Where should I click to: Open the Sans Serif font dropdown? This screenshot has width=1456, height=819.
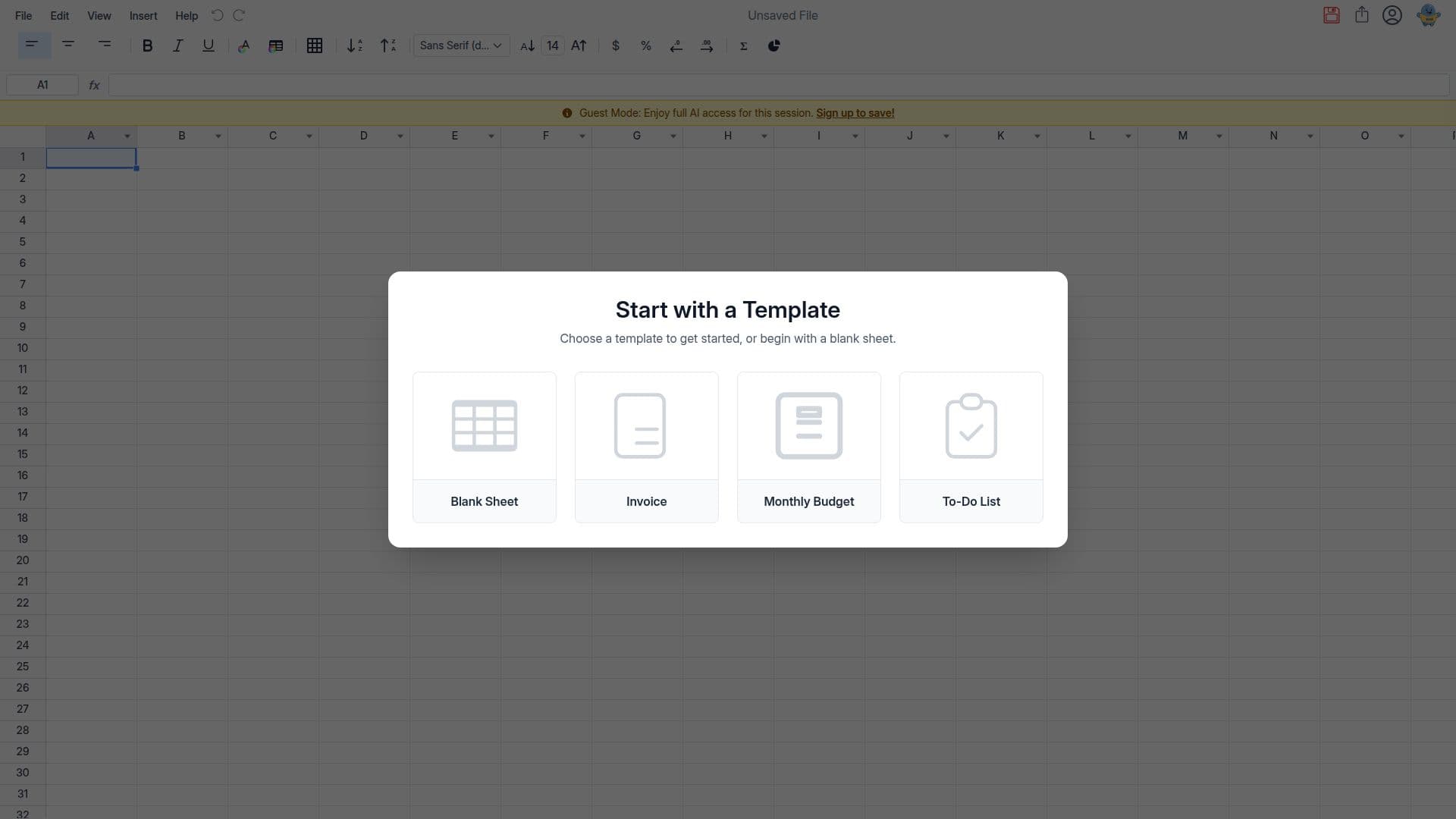click(x=461, y=45)
